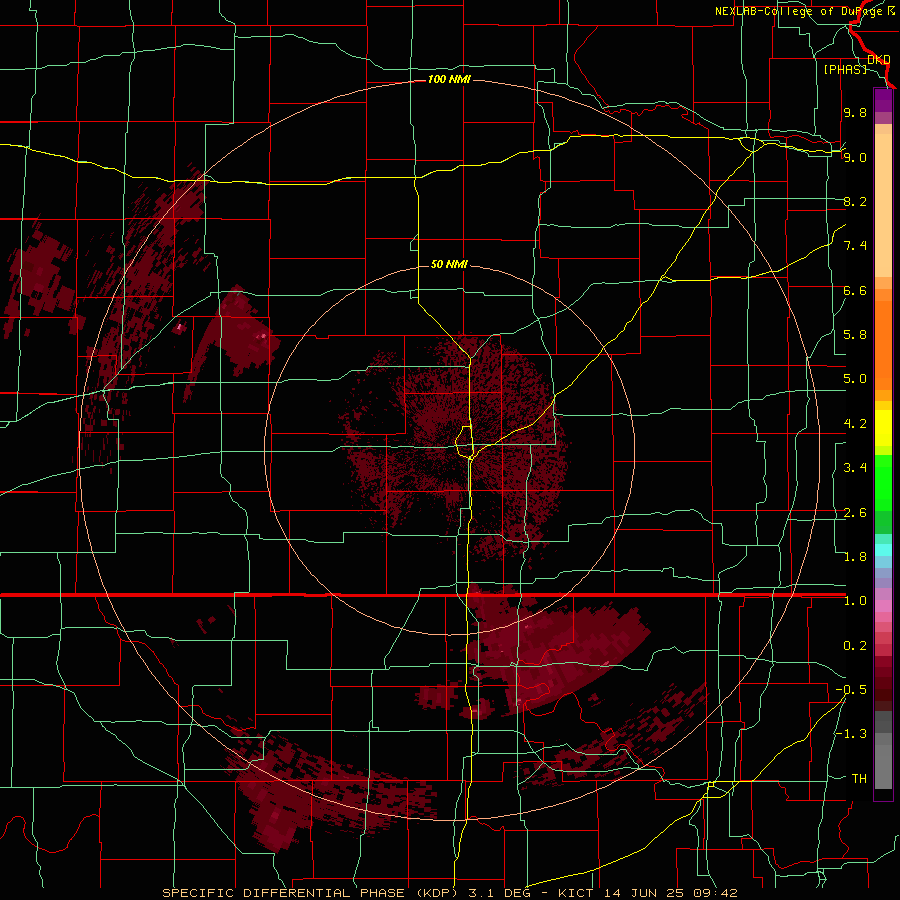Click the [PHAS] legend unit label
Image resolution: width=900 pixels, height=900 pixels.
pyautogui.click(x=845, y=69)
